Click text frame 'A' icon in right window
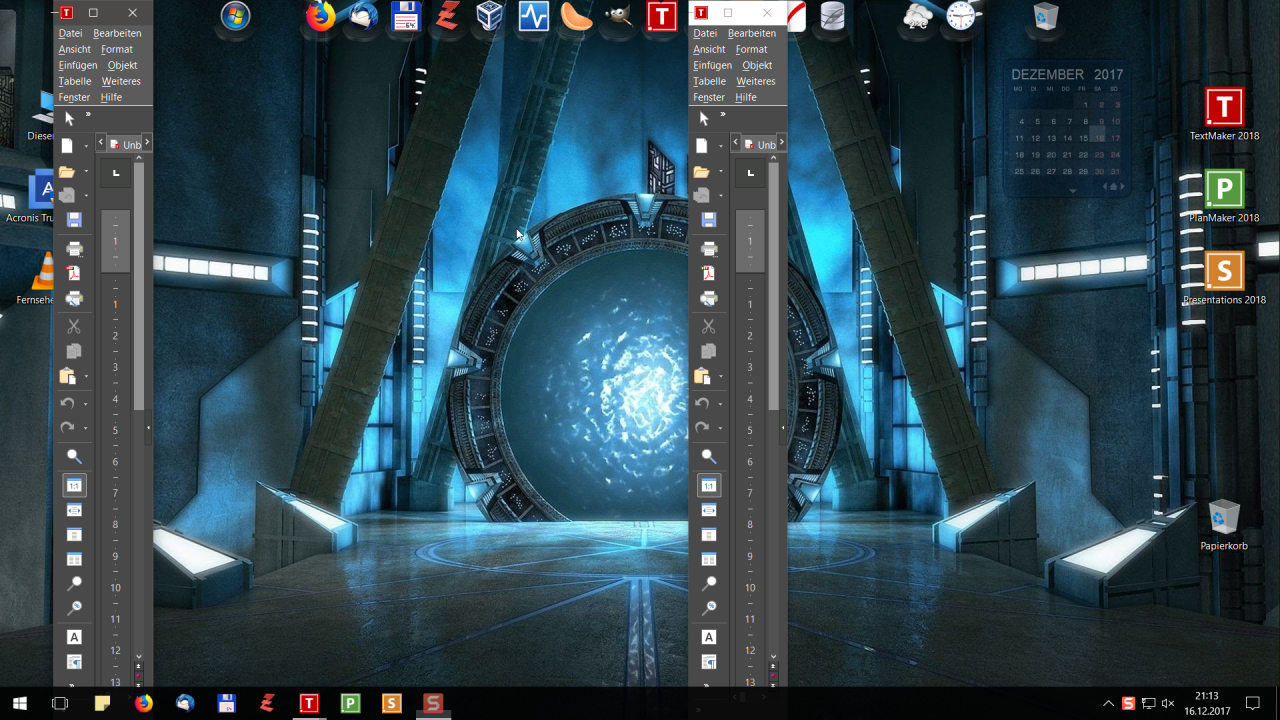1280x720 pixels. 709,637
